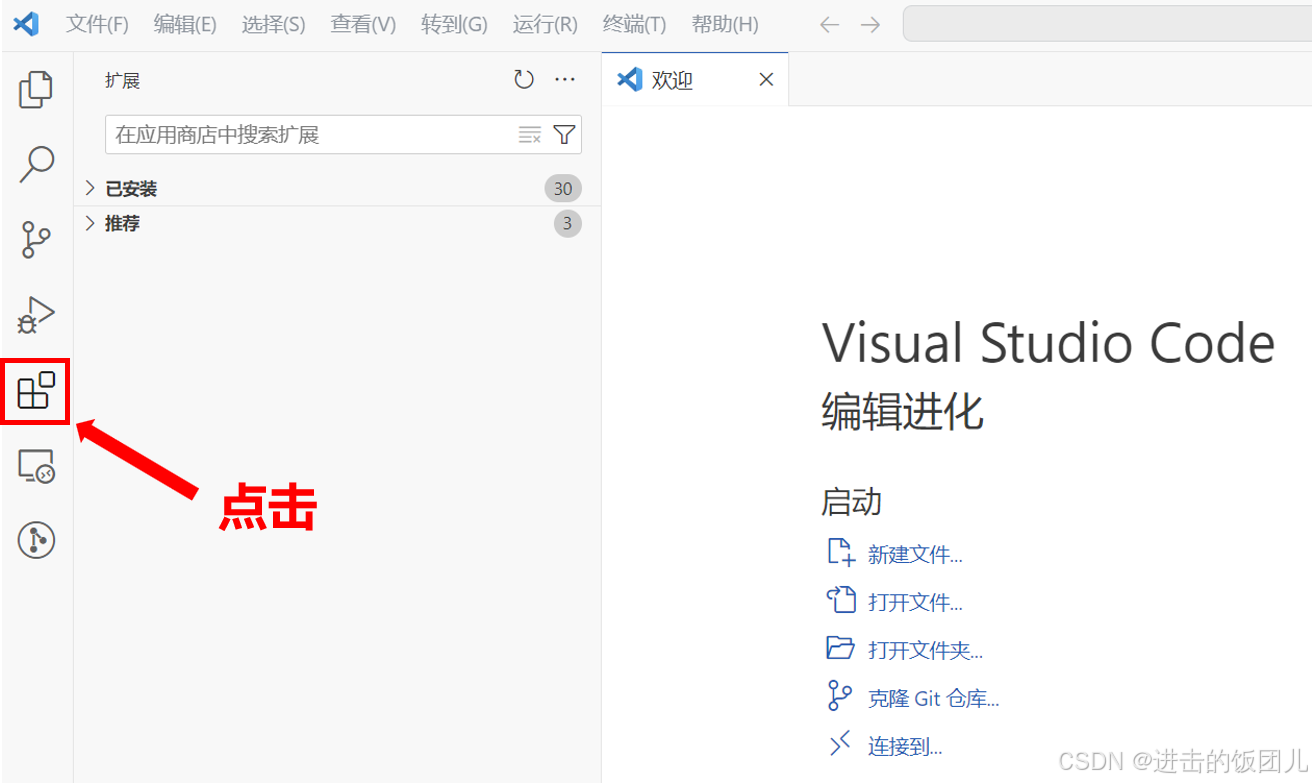
Task: Open the Run and Debug view
Action: 36,315
